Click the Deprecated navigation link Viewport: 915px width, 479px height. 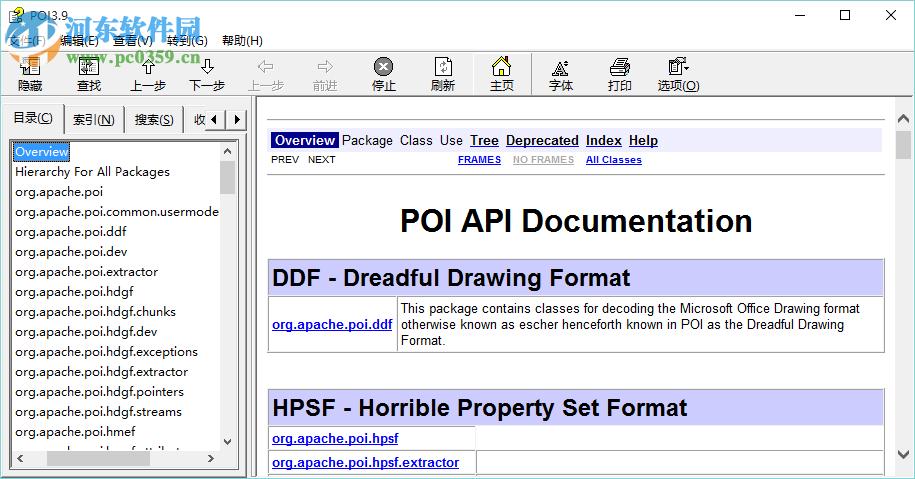tap(542, 141)
